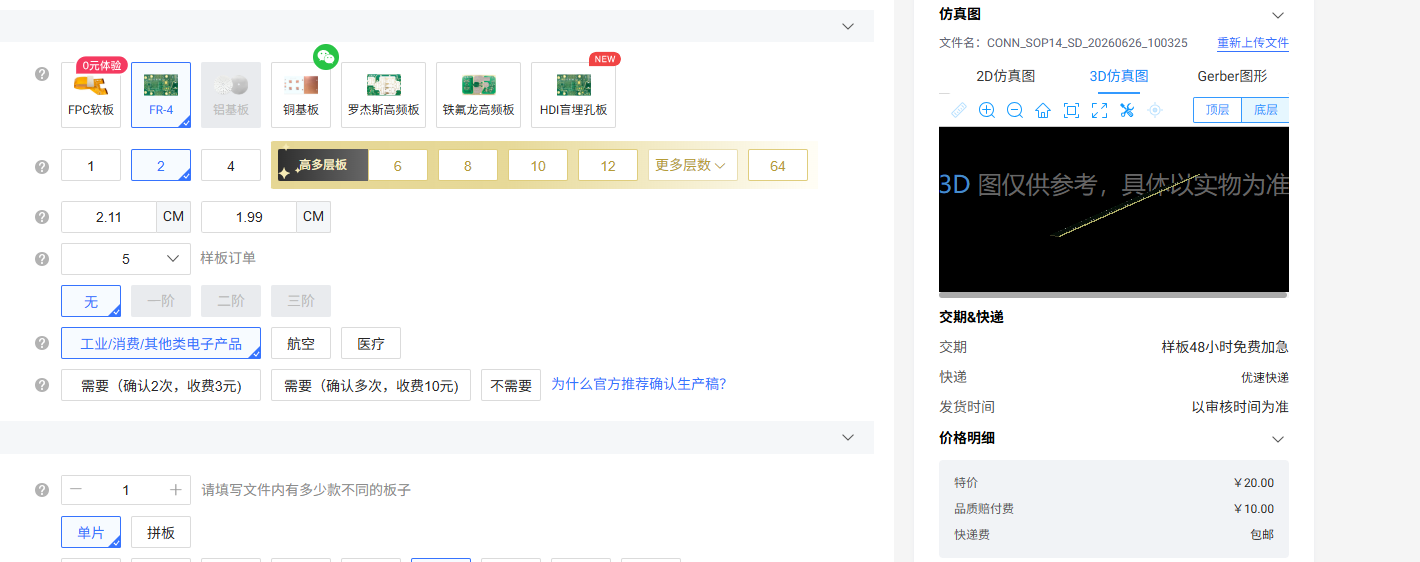This screenshot has width=1420, height=562.
Task: Click 重新上传文件 link
Action: tap(1253, 43)
